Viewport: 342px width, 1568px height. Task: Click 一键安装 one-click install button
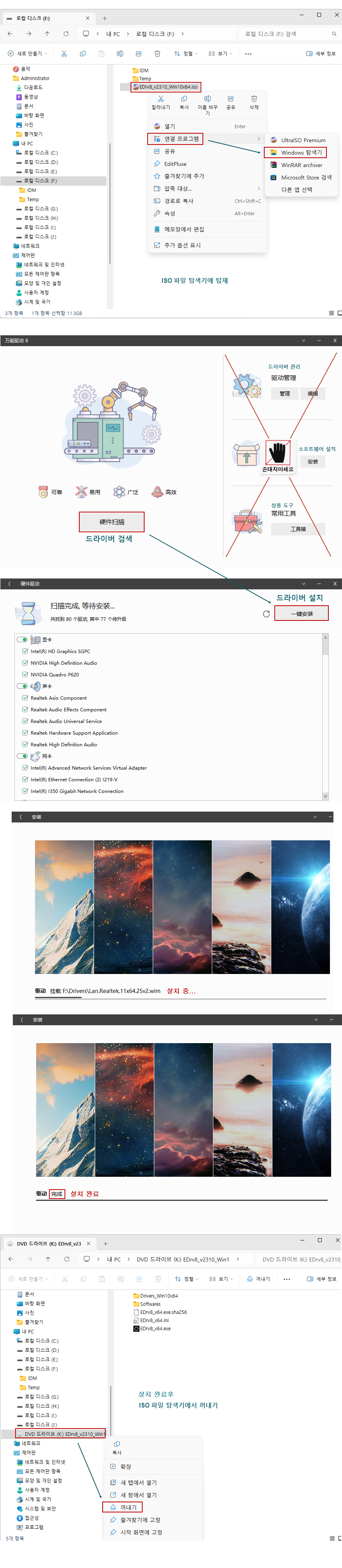pos(301,613)
